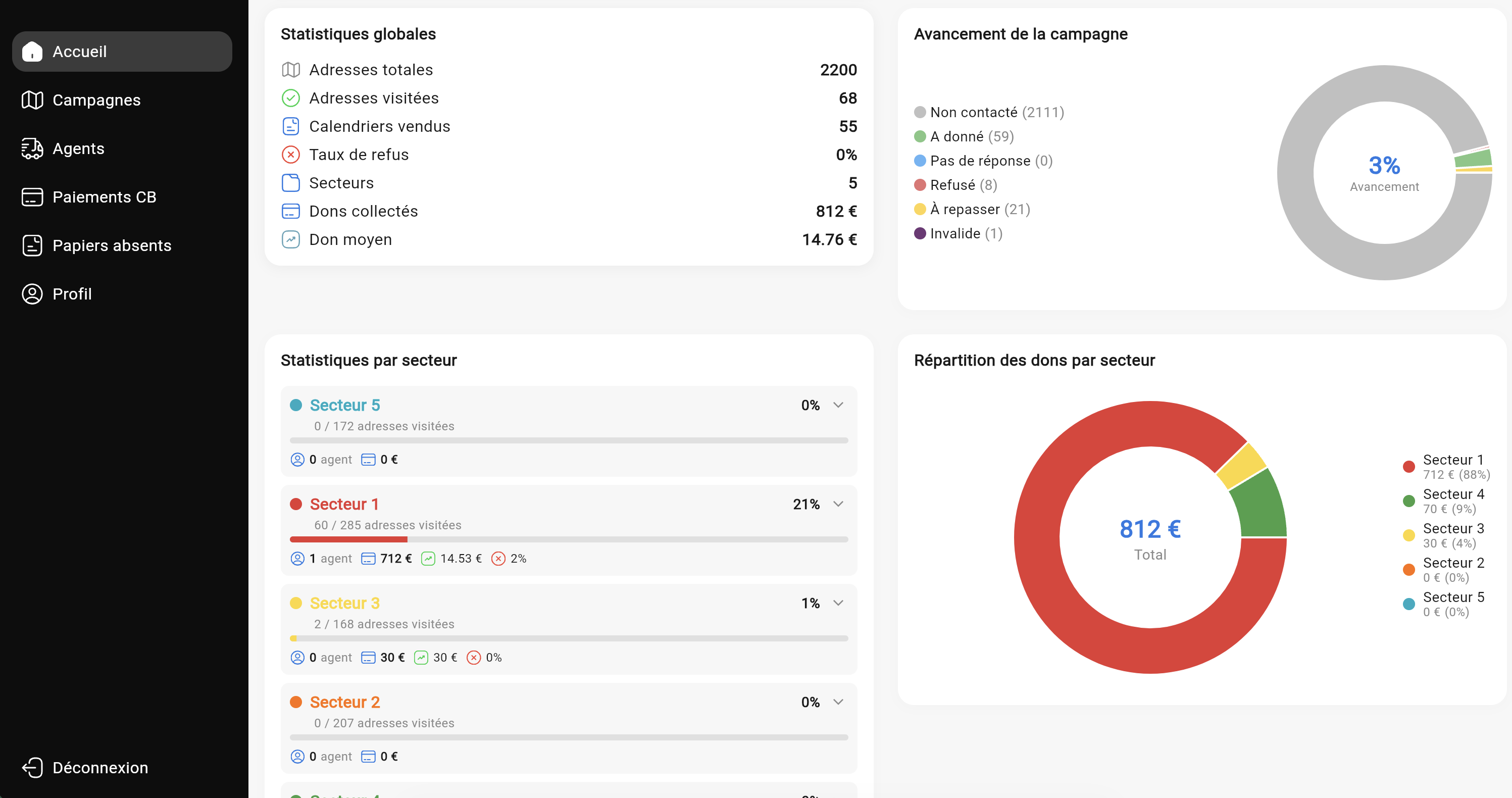Viewport: 1512px width, 798px height.
Task: Click the green check icon beside Adresses visitées
Action: (290, 97)
